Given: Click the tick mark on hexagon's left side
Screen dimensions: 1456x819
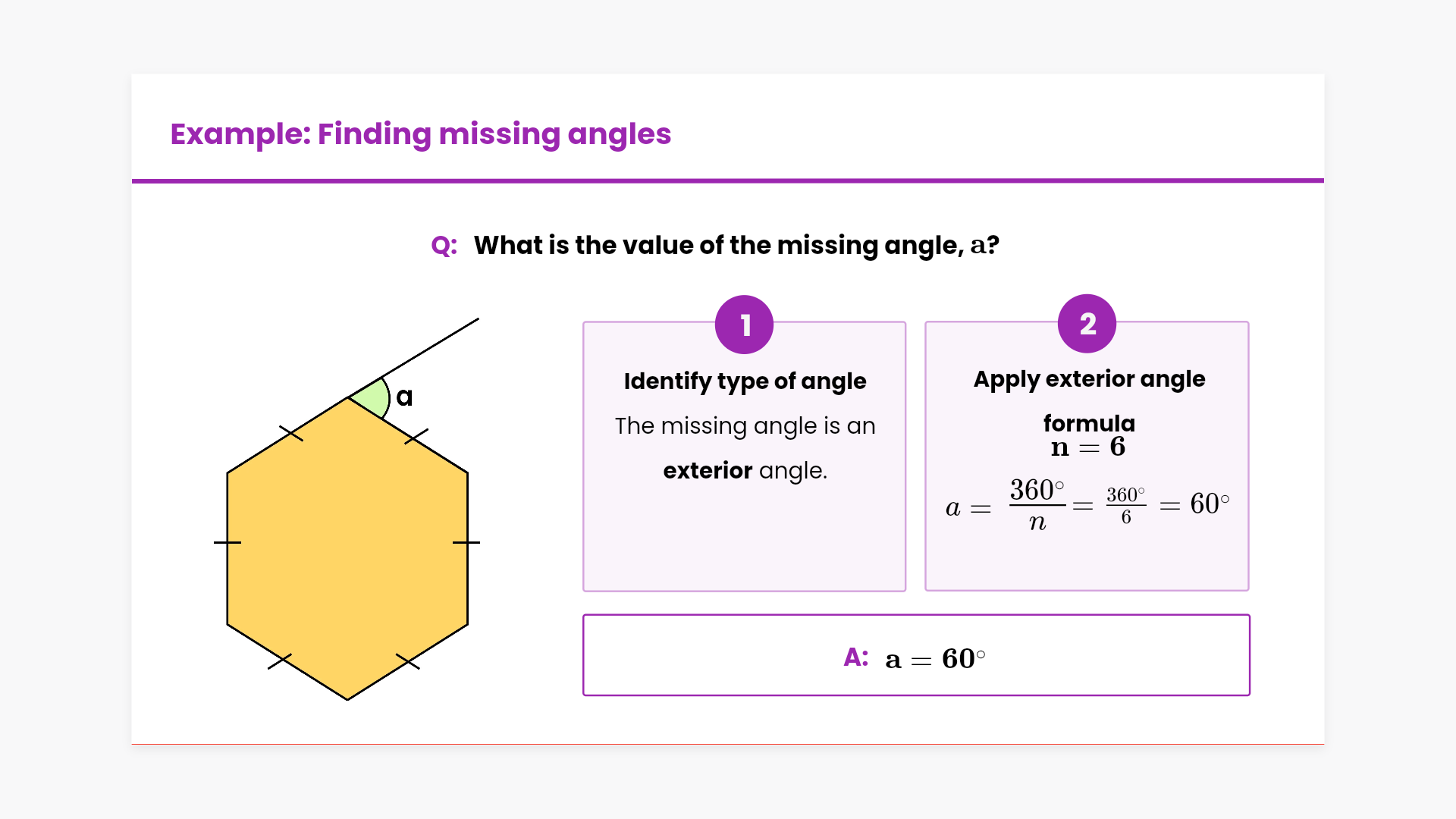Looking at the screenshot, I should tap(227, 542).
